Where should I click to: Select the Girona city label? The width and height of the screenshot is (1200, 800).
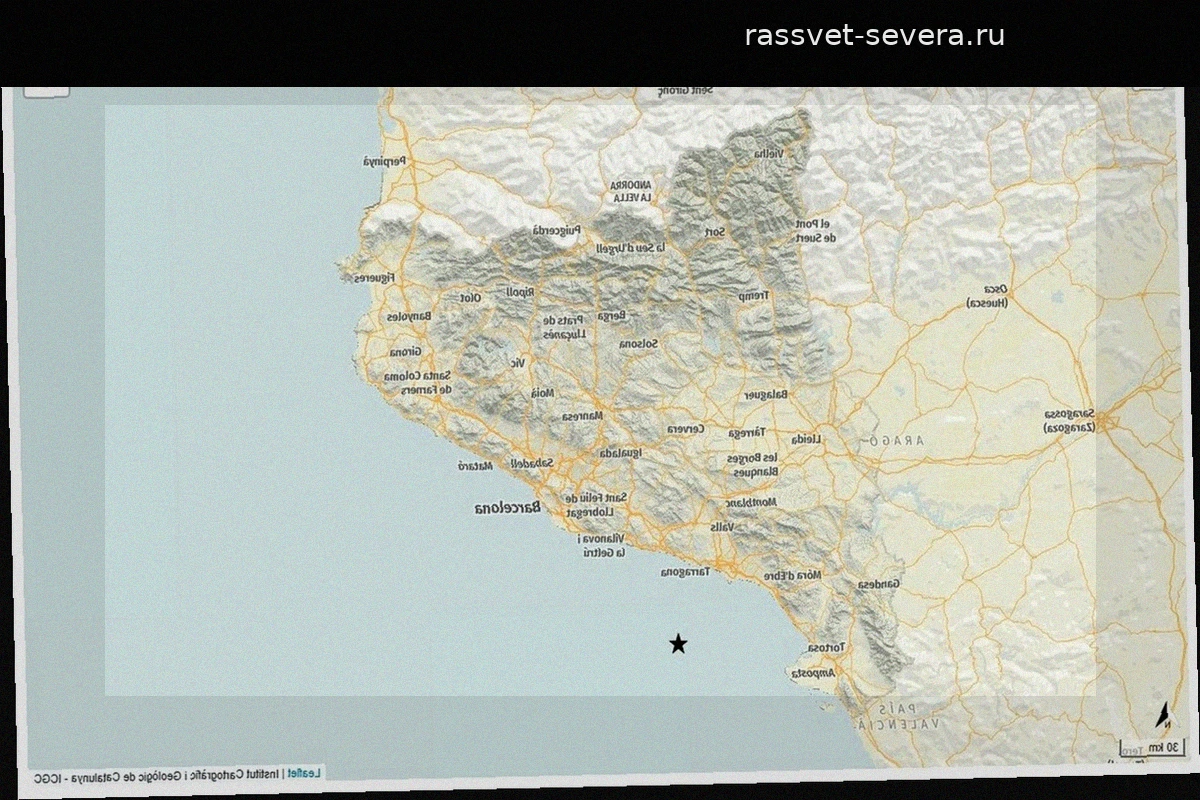coord(405,352)
